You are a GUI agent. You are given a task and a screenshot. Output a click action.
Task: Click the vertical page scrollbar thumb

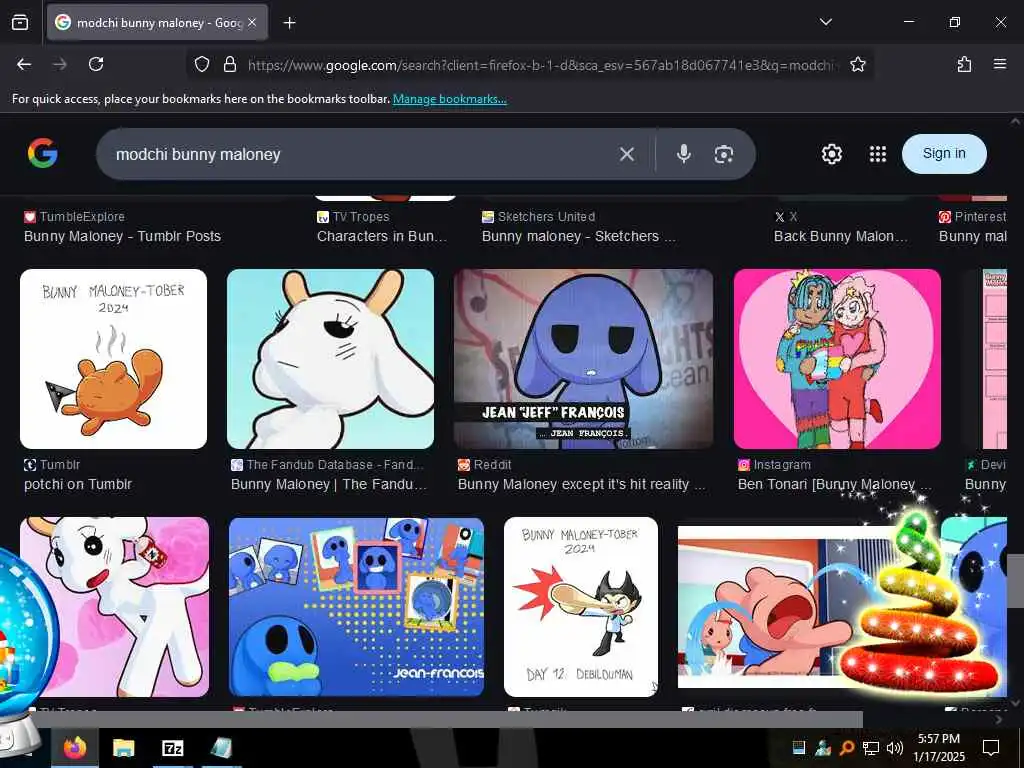pos(1015,581)
